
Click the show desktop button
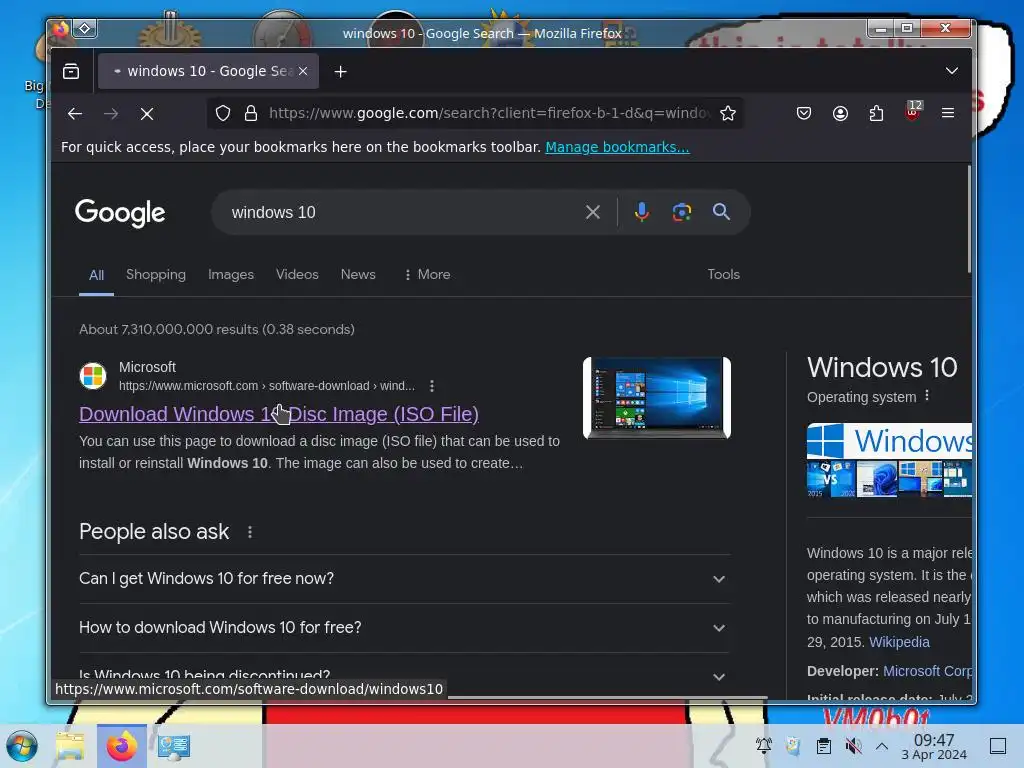coord(997,746)
